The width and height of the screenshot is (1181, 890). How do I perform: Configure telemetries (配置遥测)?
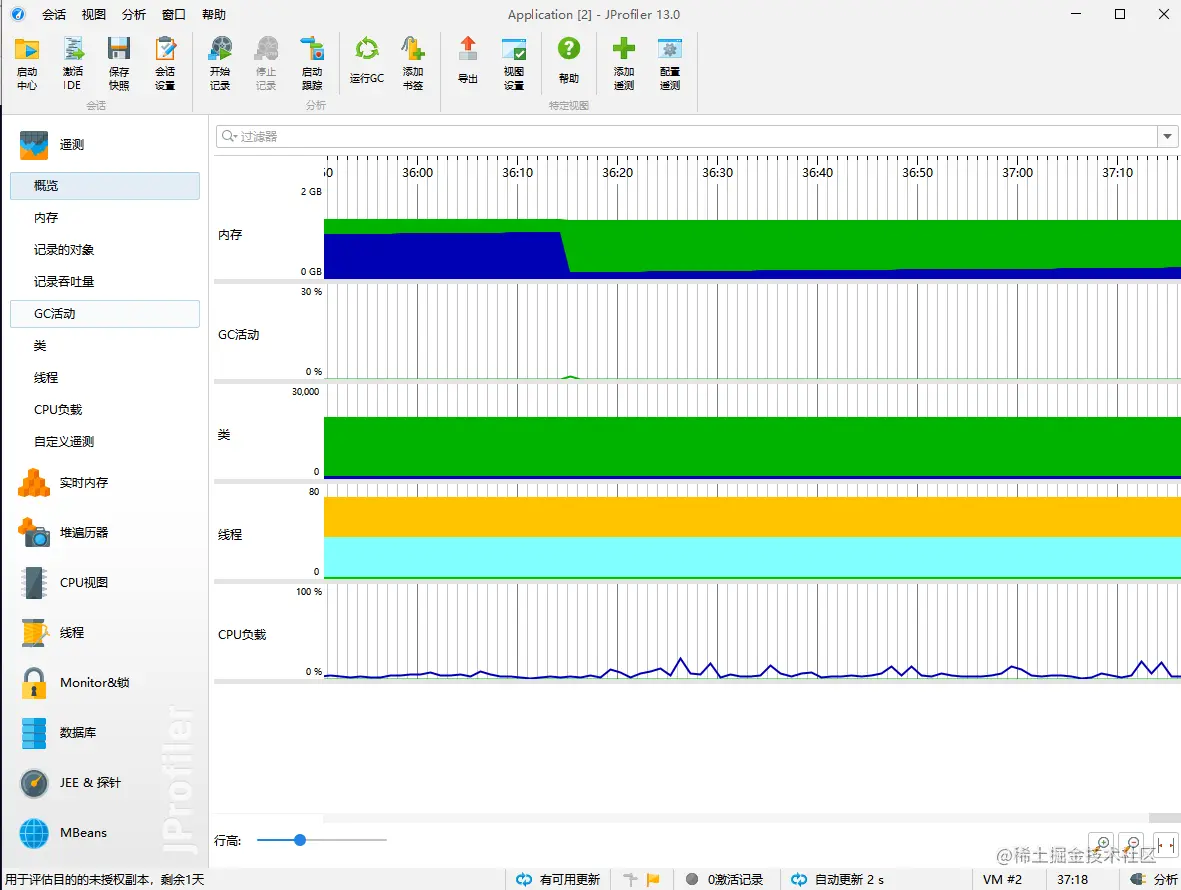[x=670, y=64]
